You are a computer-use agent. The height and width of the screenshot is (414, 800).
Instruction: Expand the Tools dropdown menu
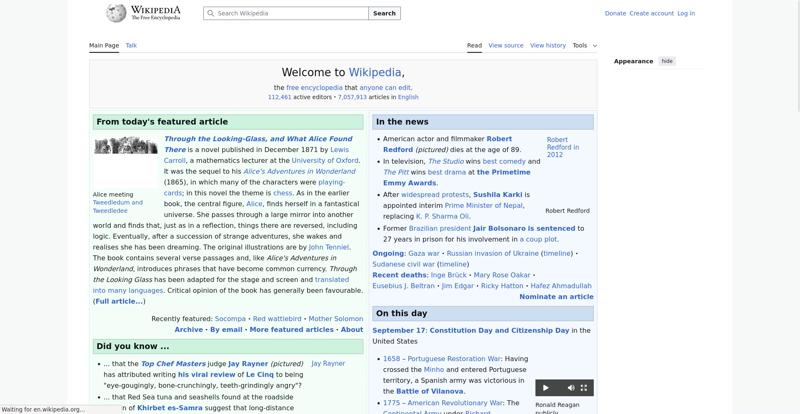[584, 45]
